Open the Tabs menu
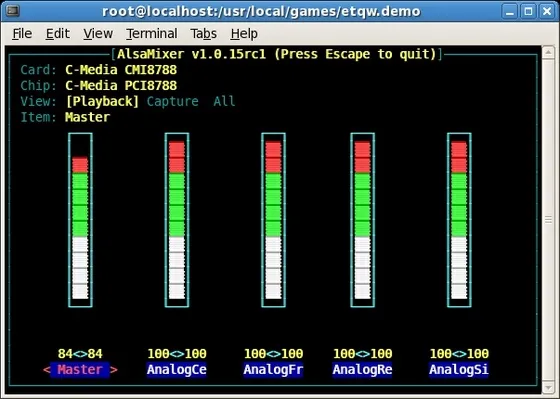Viewport: 560px width, 399px height. pyautogui.click(x=204, y=34)
